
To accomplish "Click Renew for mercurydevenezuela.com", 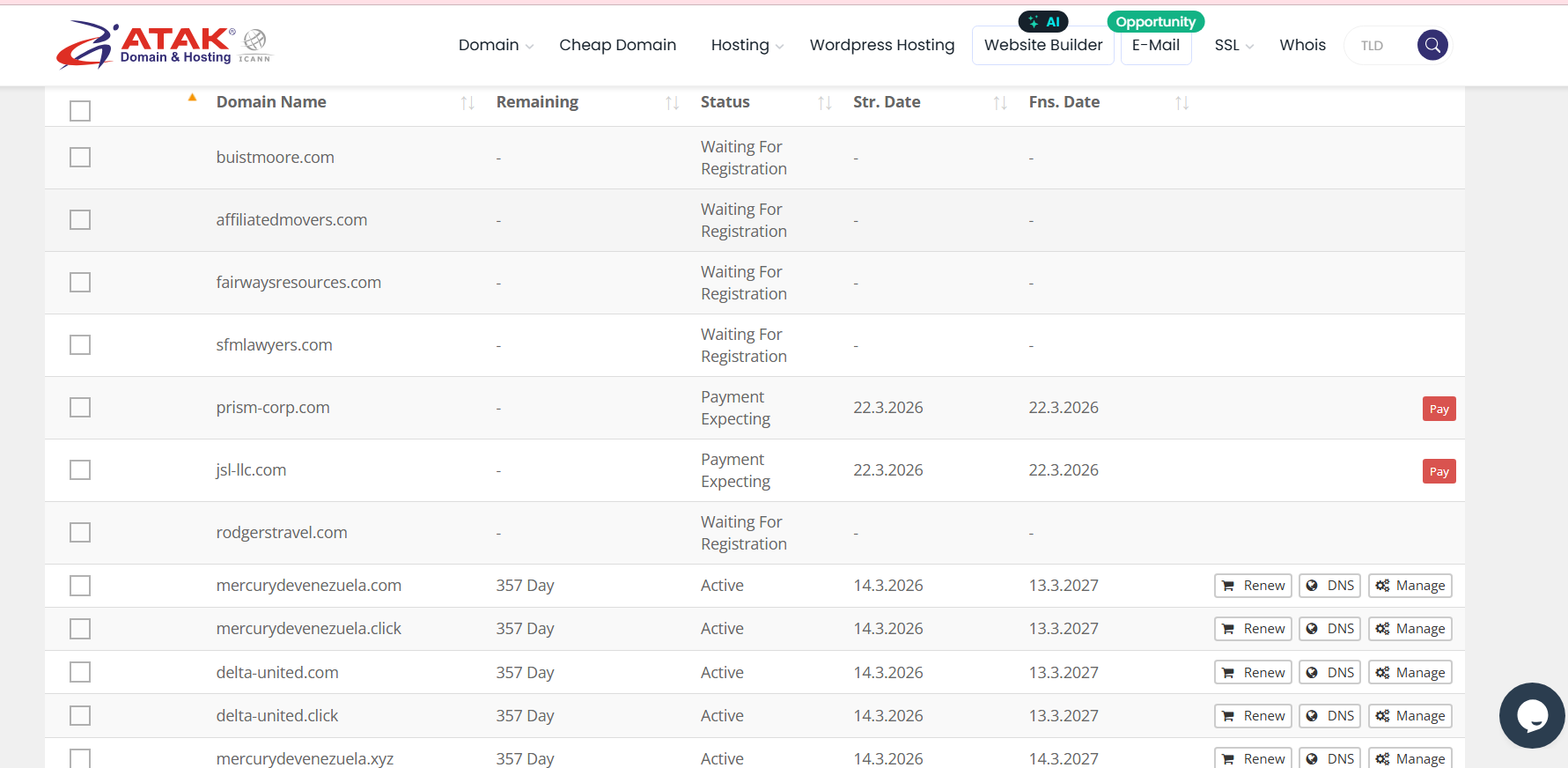I will tap(1253, 586).
